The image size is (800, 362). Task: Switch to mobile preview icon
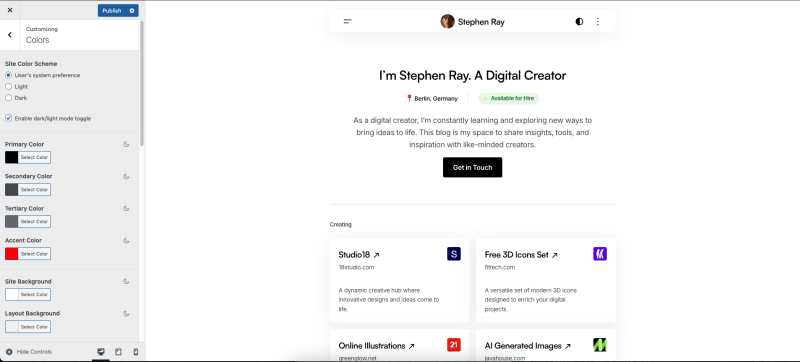point(136,352)
